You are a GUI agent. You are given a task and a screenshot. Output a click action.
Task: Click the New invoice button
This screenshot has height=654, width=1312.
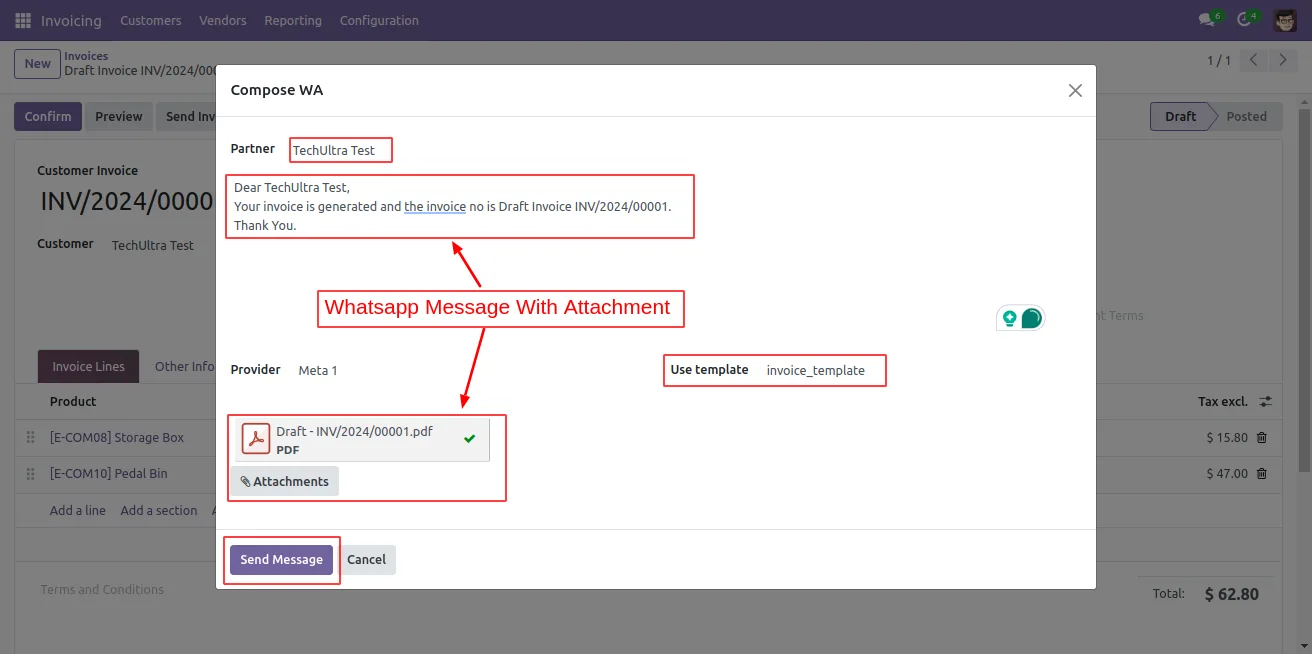[38, 63]
